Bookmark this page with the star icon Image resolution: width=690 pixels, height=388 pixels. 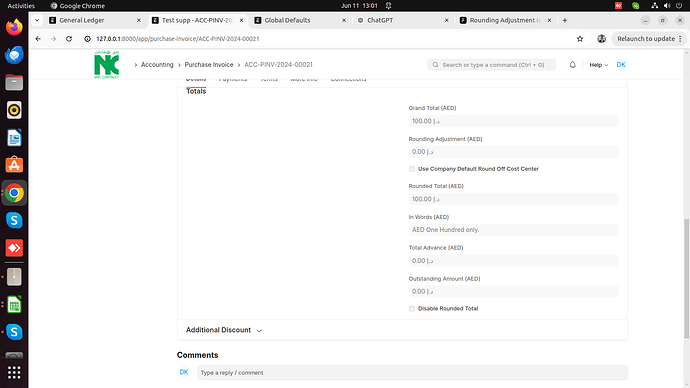pos(580,39)
